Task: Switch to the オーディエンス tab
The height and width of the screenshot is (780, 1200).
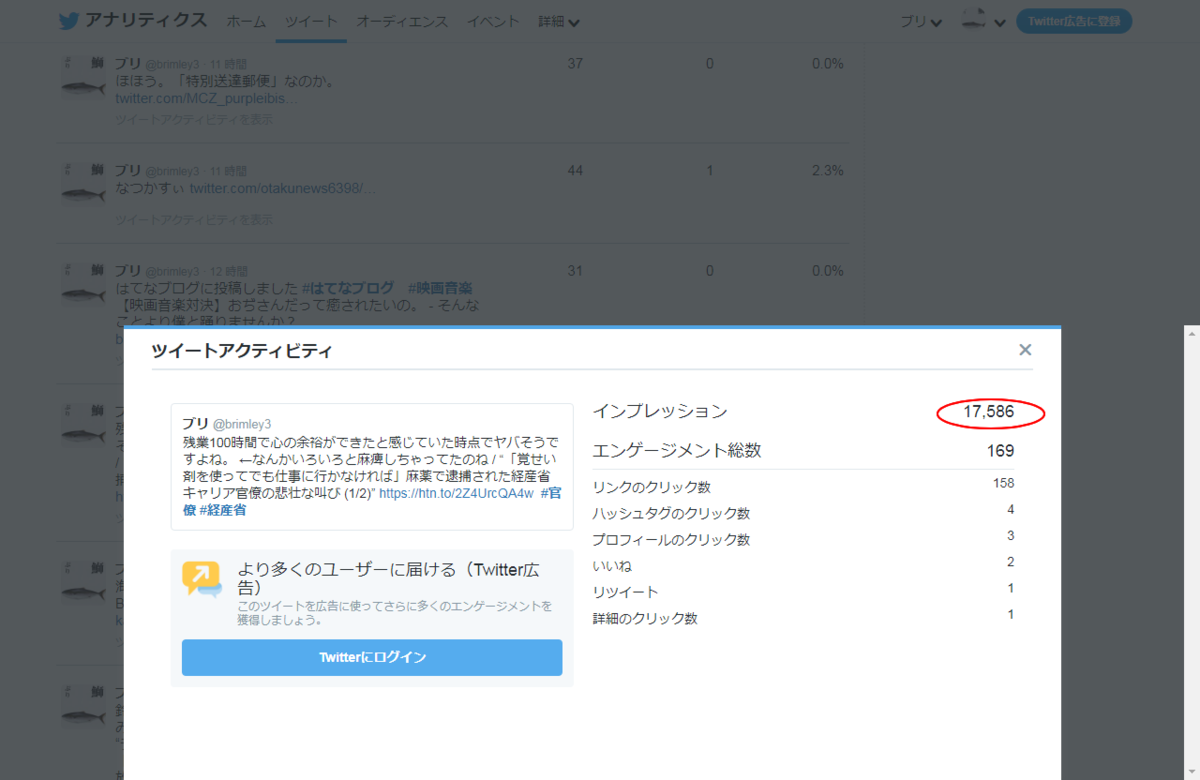Action: pos(402,22)
